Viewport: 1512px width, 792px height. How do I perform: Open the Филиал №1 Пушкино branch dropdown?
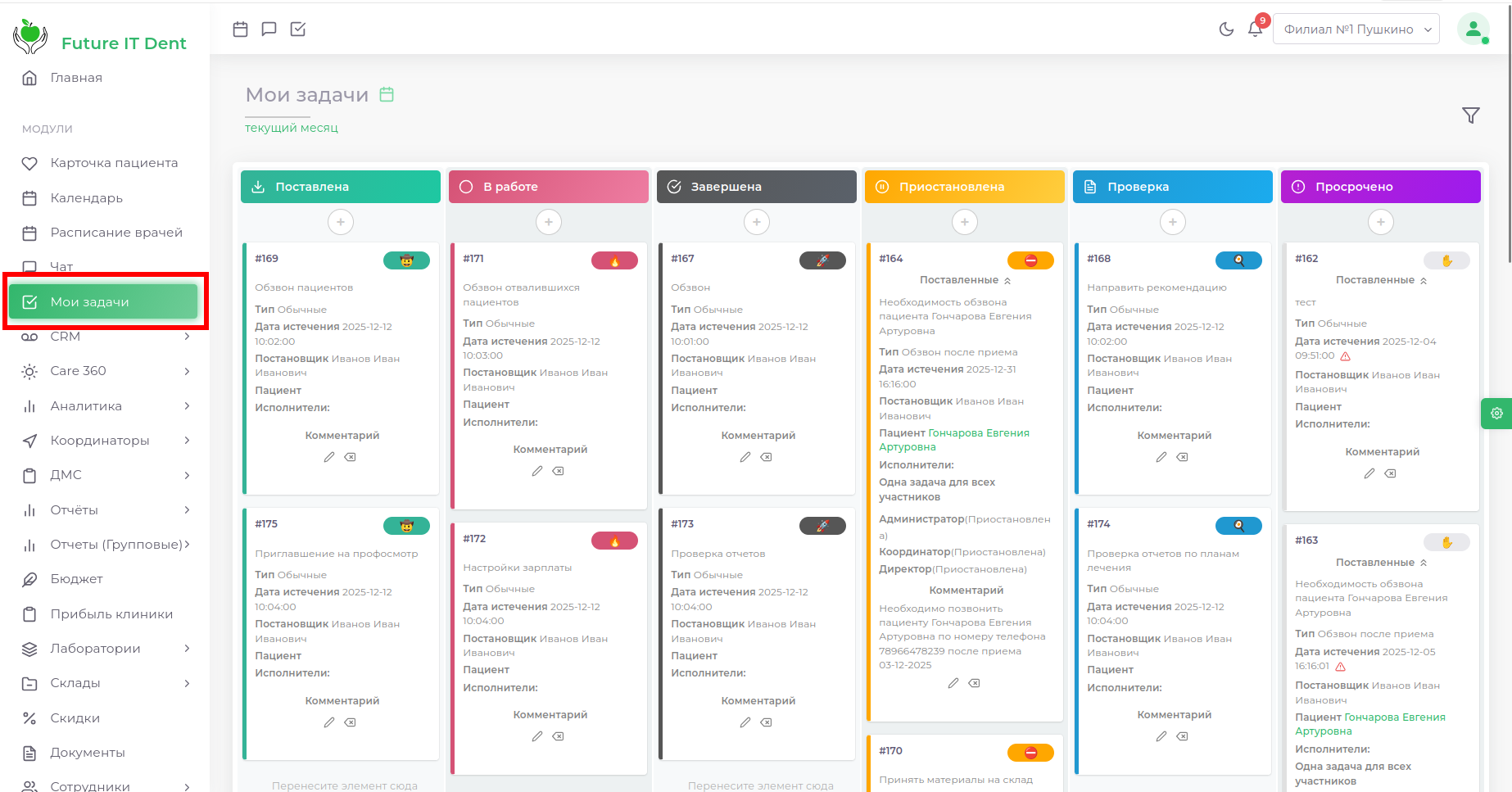point(1356,29)
